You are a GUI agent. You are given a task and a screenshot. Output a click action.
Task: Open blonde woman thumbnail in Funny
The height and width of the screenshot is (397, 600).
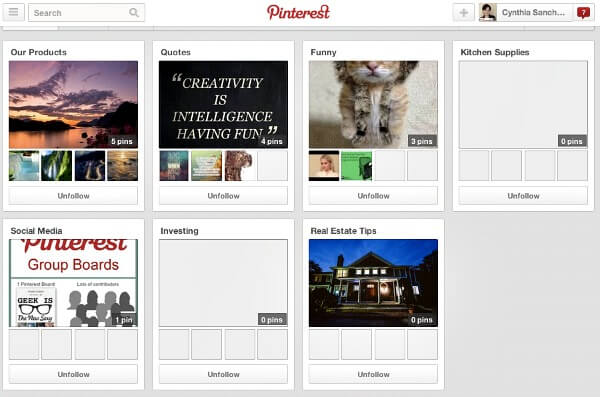coord(324,166)
